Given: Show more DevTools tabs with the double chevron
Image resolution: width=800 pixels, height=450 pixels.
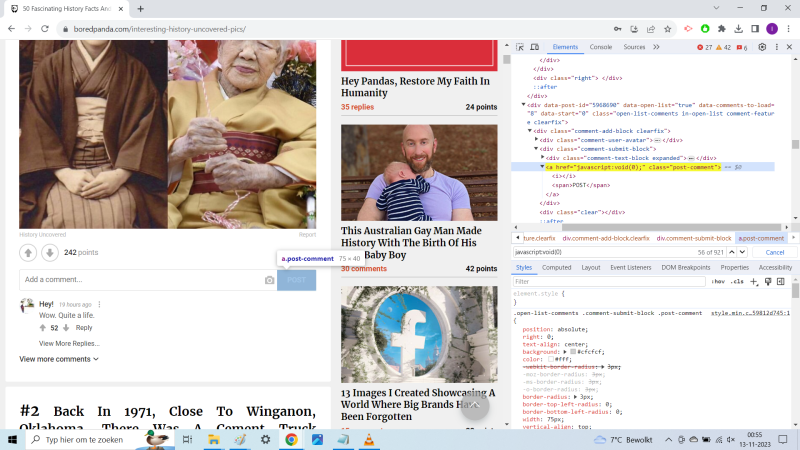Looking at the screenshot, I should (x=656, y=47).
